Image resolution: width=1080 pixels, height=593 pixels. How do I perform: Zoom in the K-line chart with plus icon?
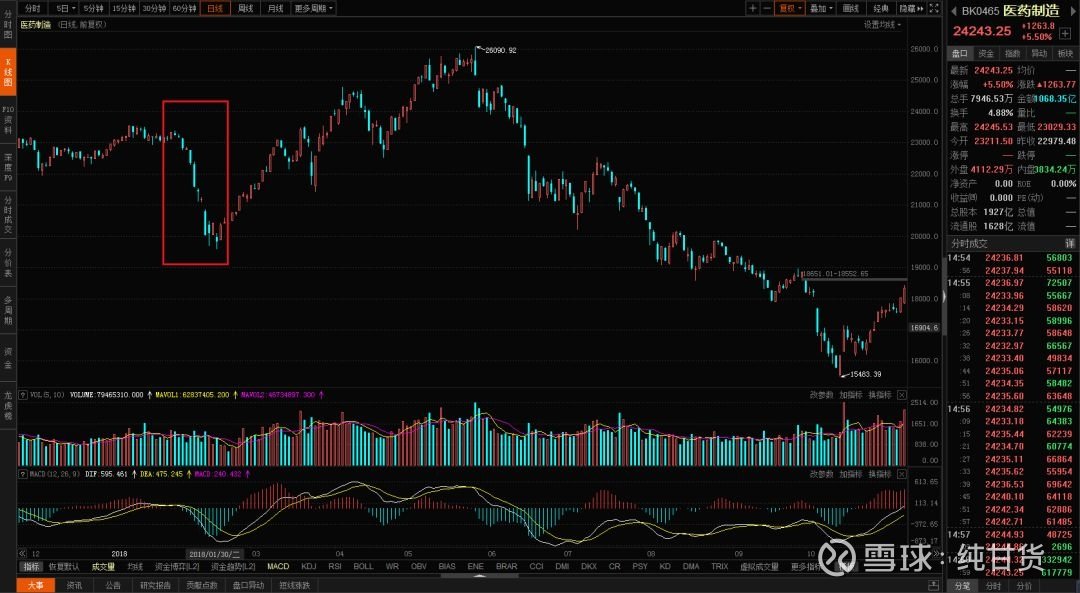click(753, 8)
